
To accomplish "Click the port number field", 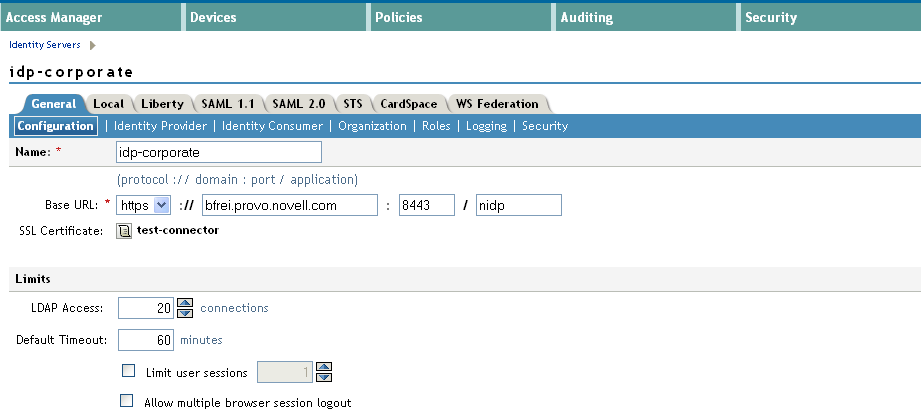I will pyautogui.click(x=426, y=205).
